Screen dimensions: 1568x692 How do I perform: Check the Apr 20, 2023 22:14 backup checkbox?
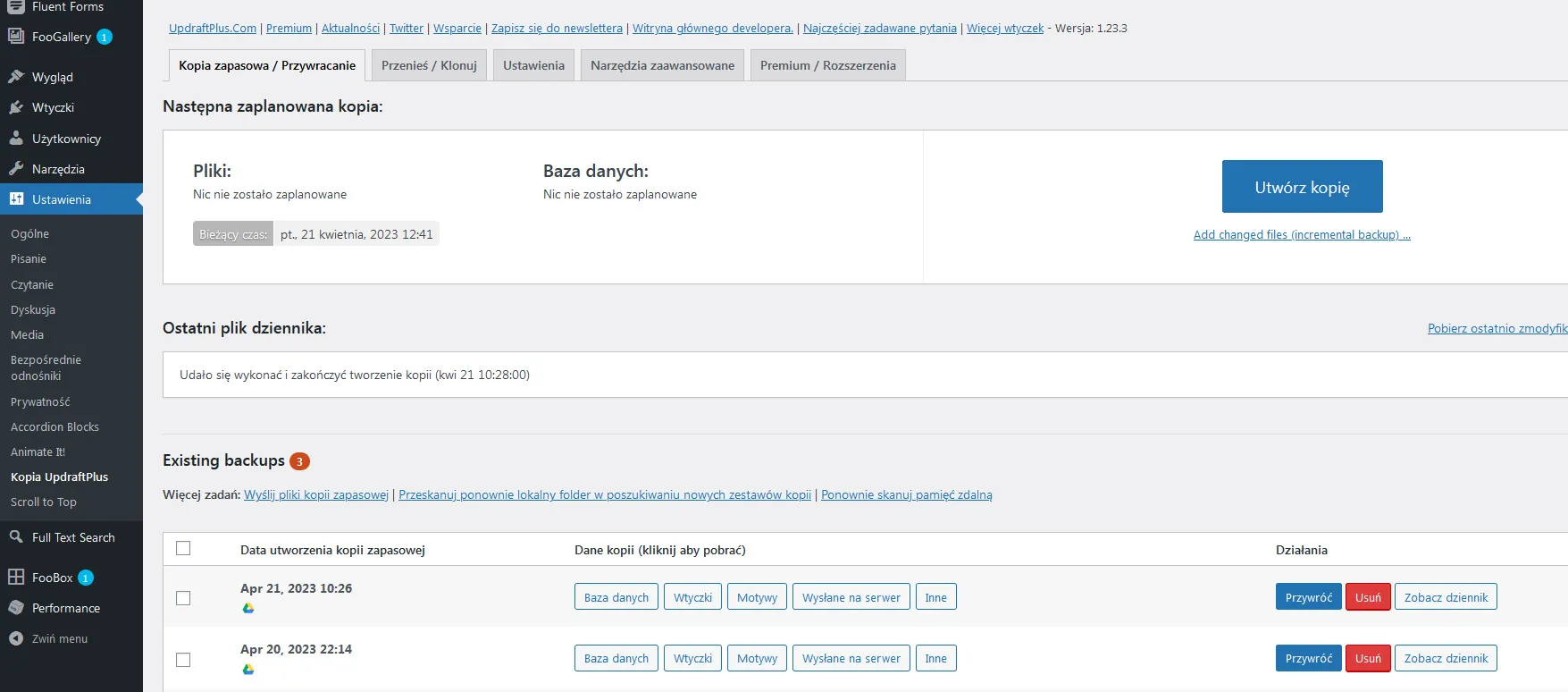tap(183, 660)
